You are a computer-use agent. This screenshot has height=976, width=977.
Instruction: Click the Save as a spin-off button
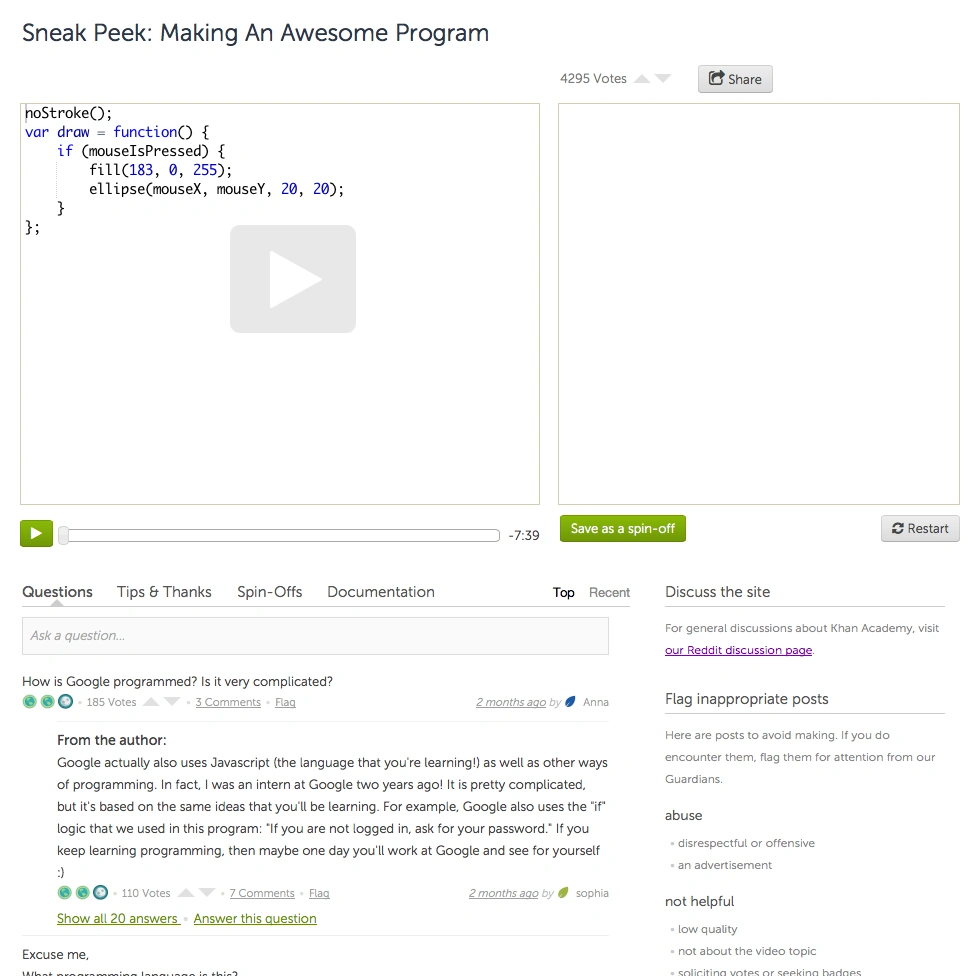tap(622, 528)
